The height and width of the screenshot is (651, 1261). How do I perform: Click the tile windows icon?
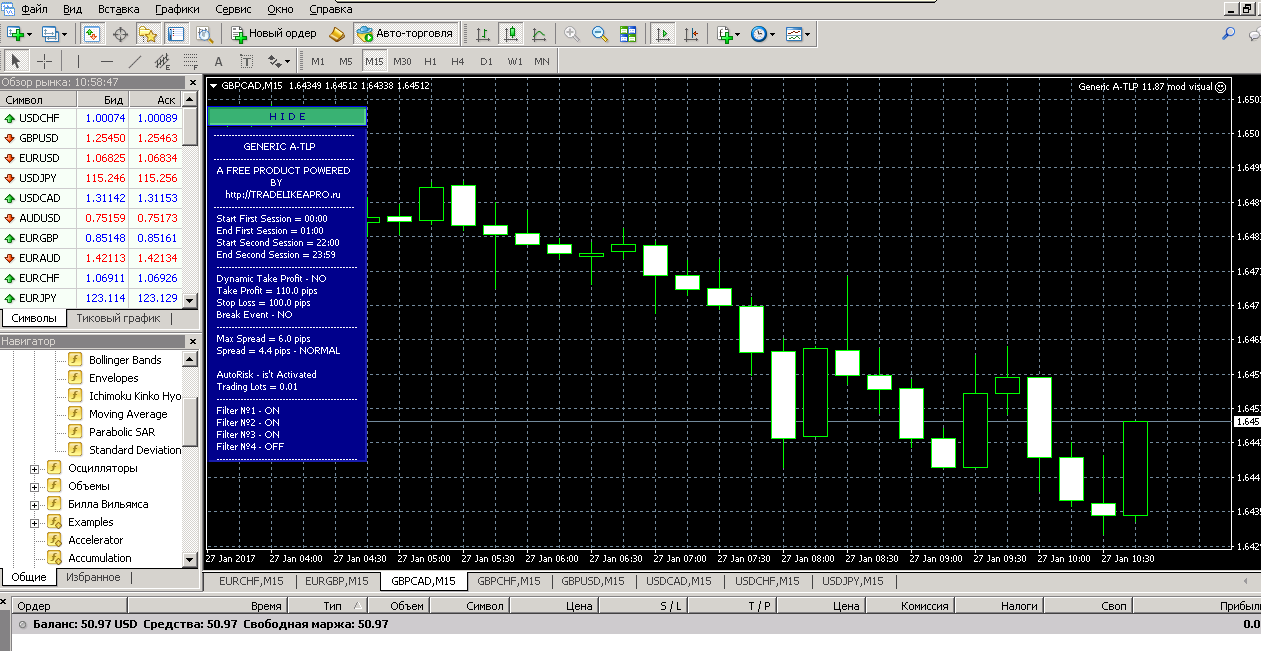click(628, 34)
